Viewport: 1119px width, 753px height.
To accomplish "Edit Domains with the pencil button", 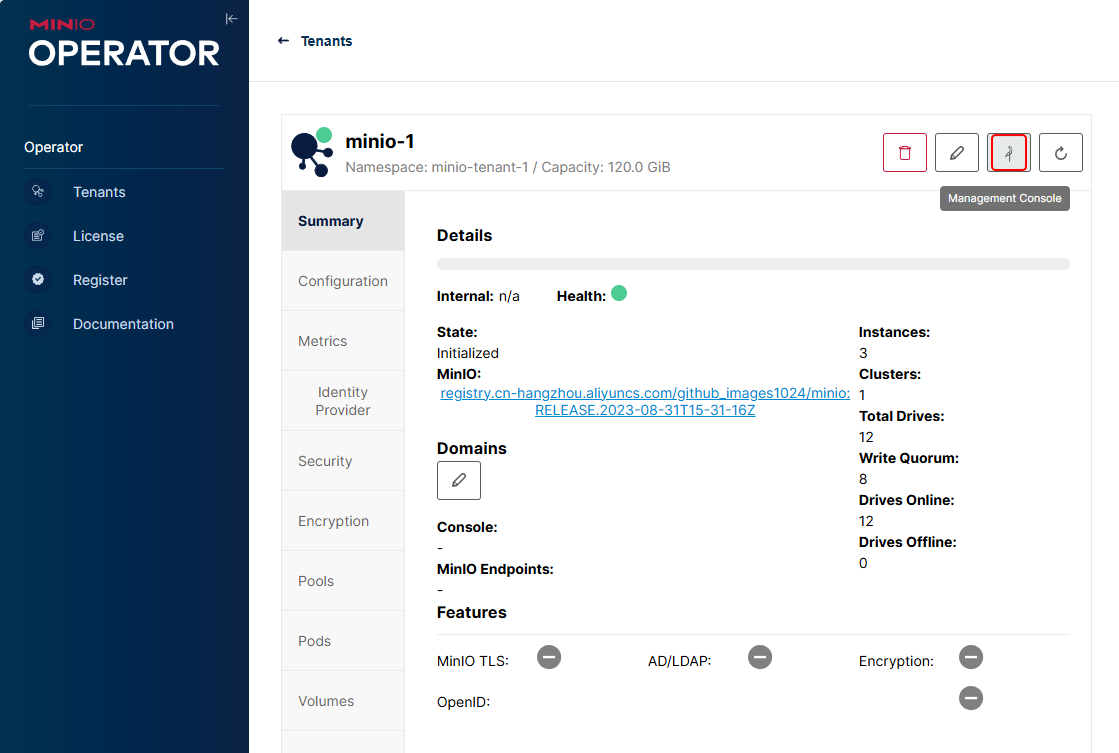I will click(x=459, y=480).
